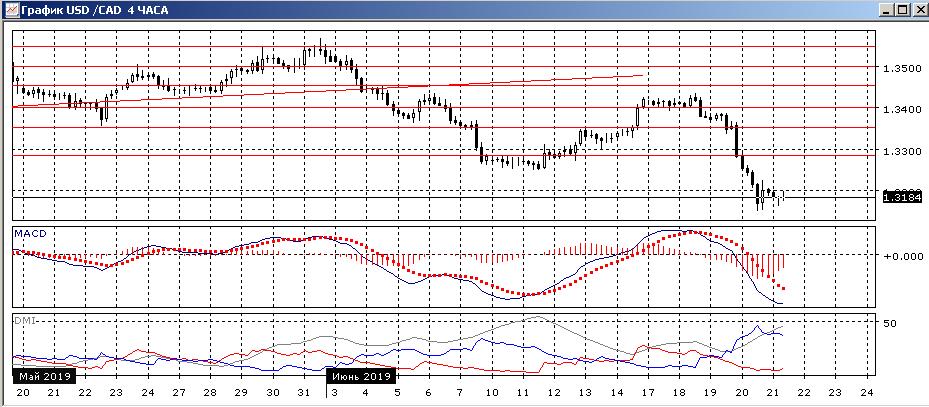Click the 1.3300 price axis label

point(896,151)
